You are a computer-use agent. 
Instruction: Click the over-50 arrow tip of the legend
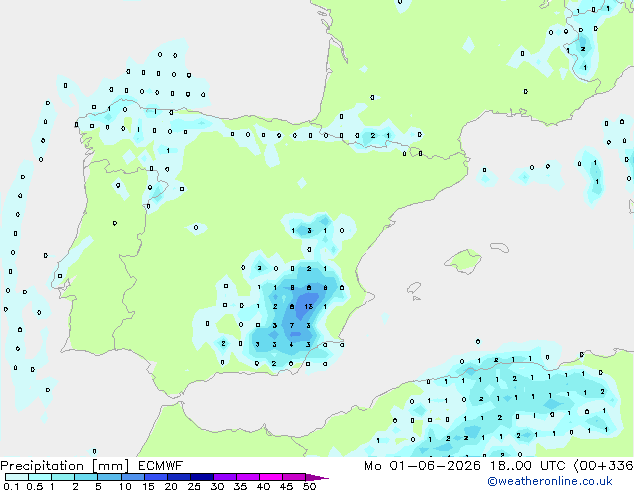click(x=317, y=477)
